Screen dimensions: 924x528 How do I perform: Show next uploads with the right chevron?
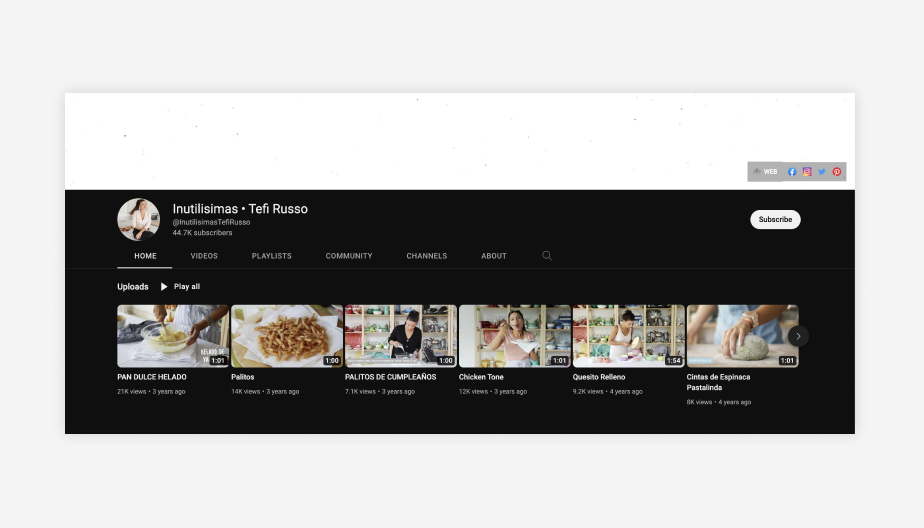pyautogui.click(x=798, y=336)
